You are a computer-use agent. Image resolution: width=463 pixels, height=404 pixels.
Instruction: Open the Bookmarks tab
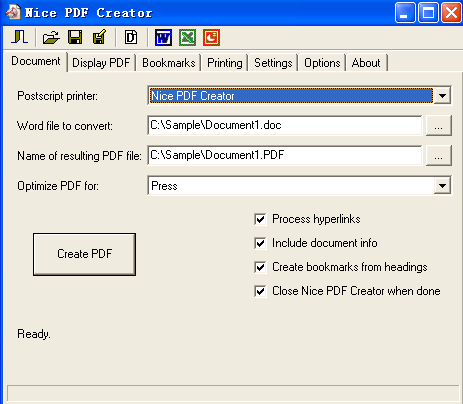click(169, 63)
